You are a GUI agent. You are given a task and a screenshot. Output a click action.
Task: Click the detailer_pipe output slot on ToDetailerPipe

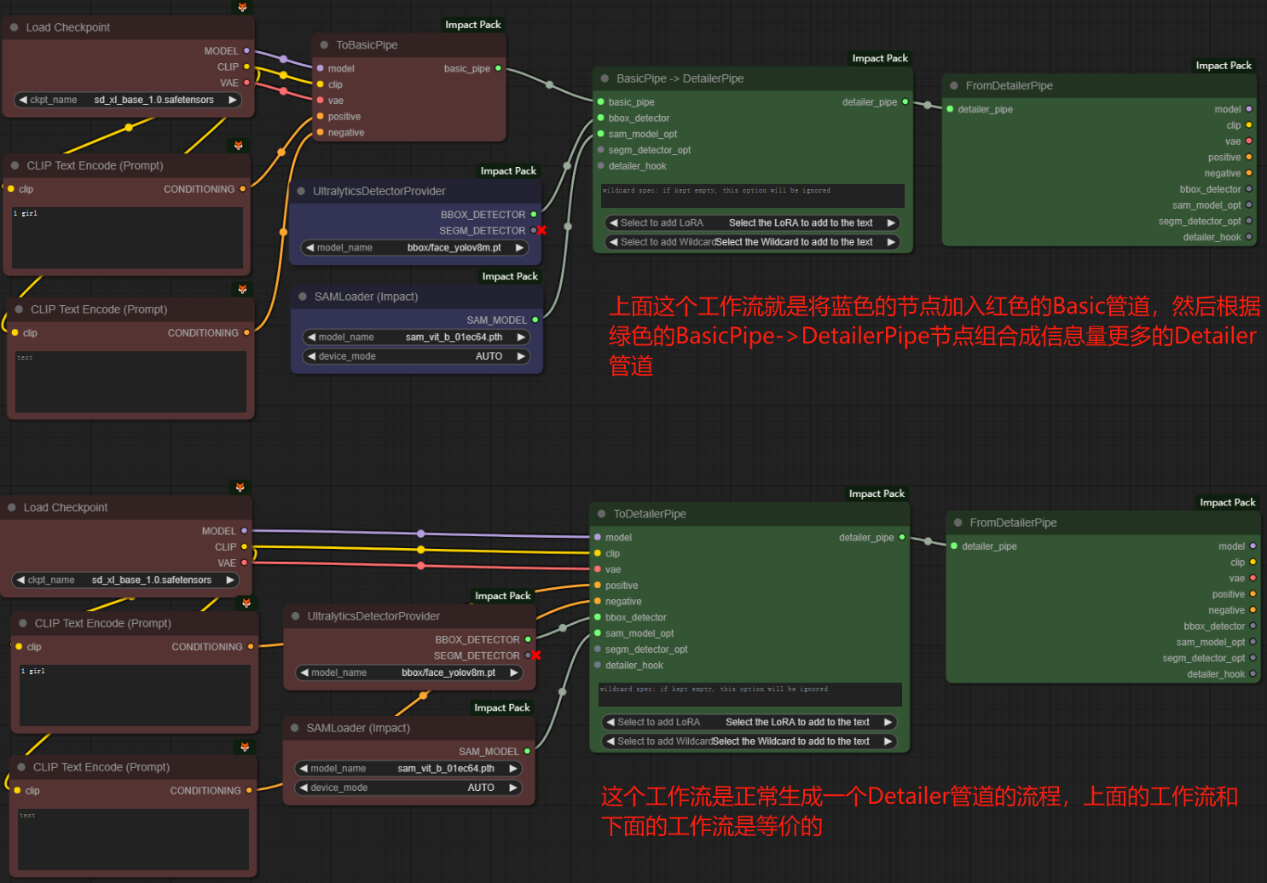[x=902, y=538]
